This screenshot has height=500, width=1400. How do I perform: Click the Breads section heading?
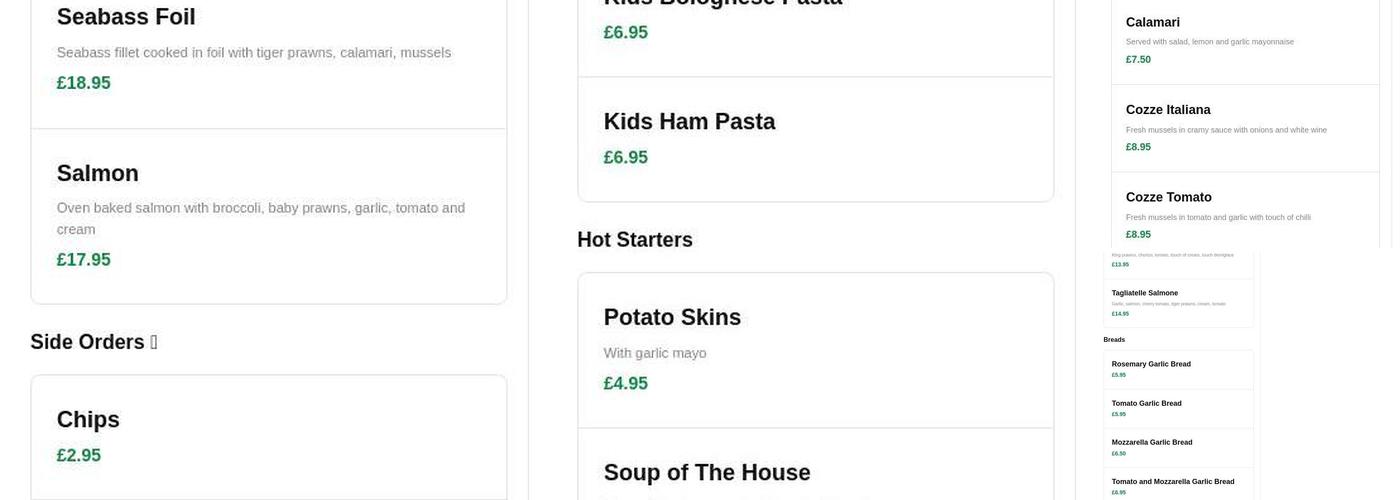(1114, 340)
